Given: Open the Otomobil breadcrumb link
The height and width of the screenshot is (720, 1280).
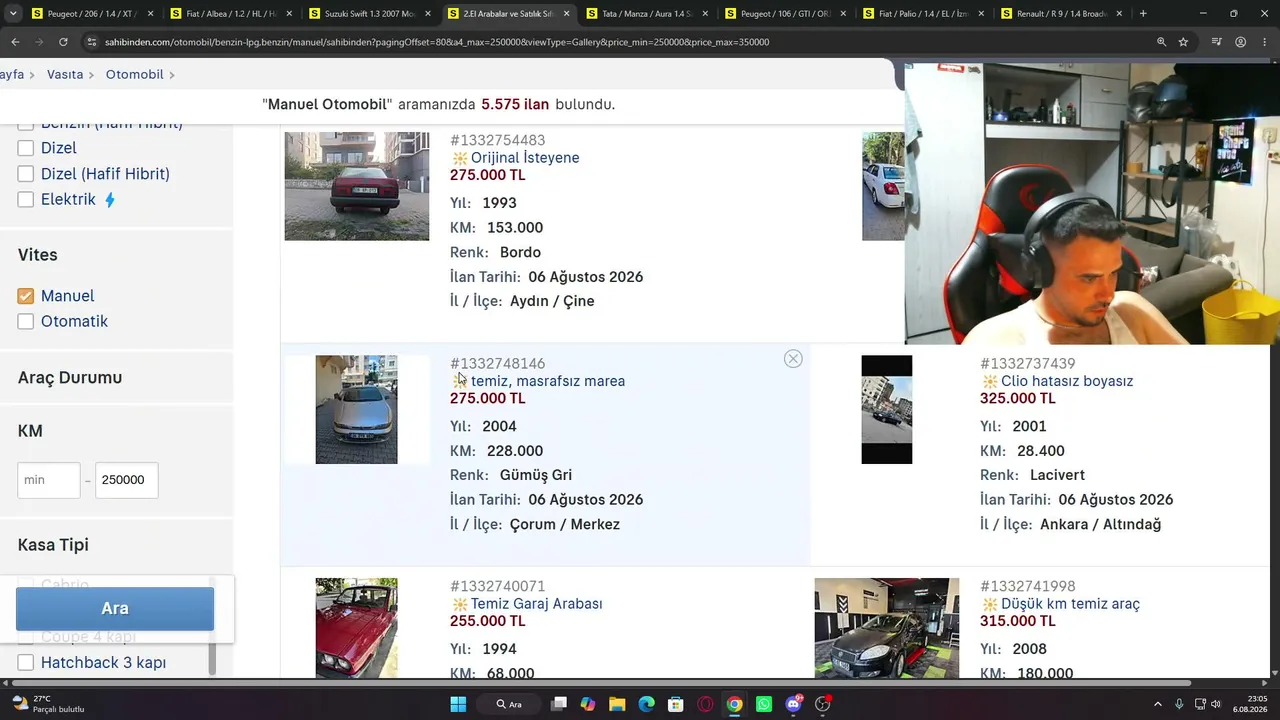Looking at the screenshot, I should point(134,75).
